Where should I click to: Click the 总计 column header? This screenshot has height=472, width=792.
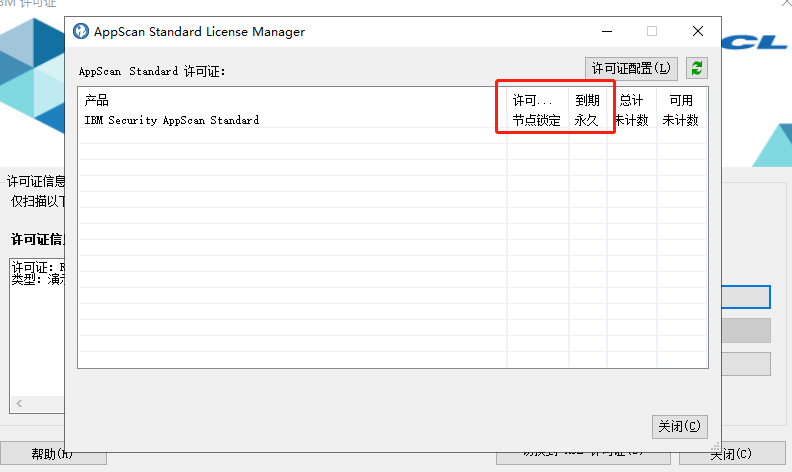632,100
